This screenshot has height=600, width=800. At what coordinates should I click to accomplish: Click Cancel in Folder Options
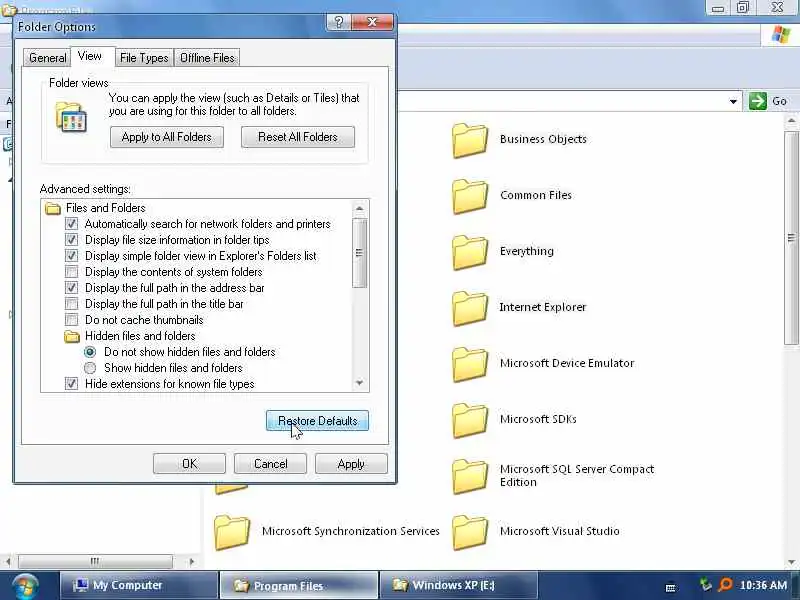[270, 464]
